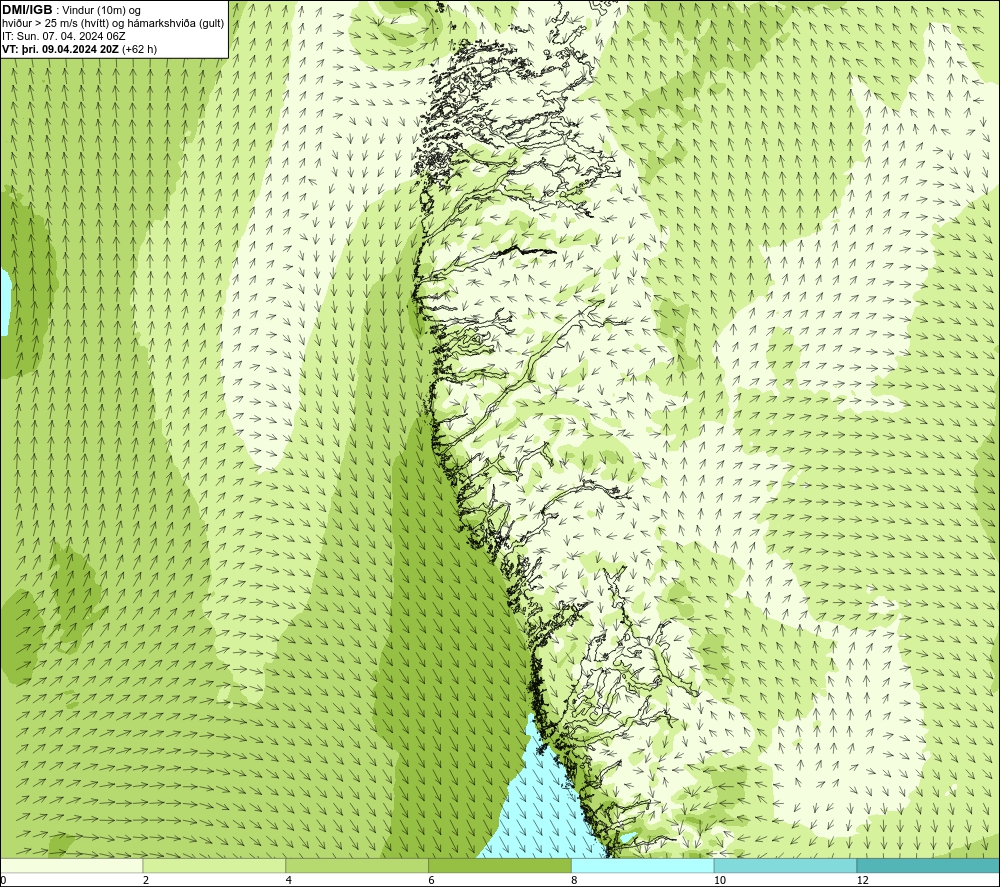Click the scale label '10'
The width and height of the screenshot is (1000, 887).
click(x=720, y=880)
